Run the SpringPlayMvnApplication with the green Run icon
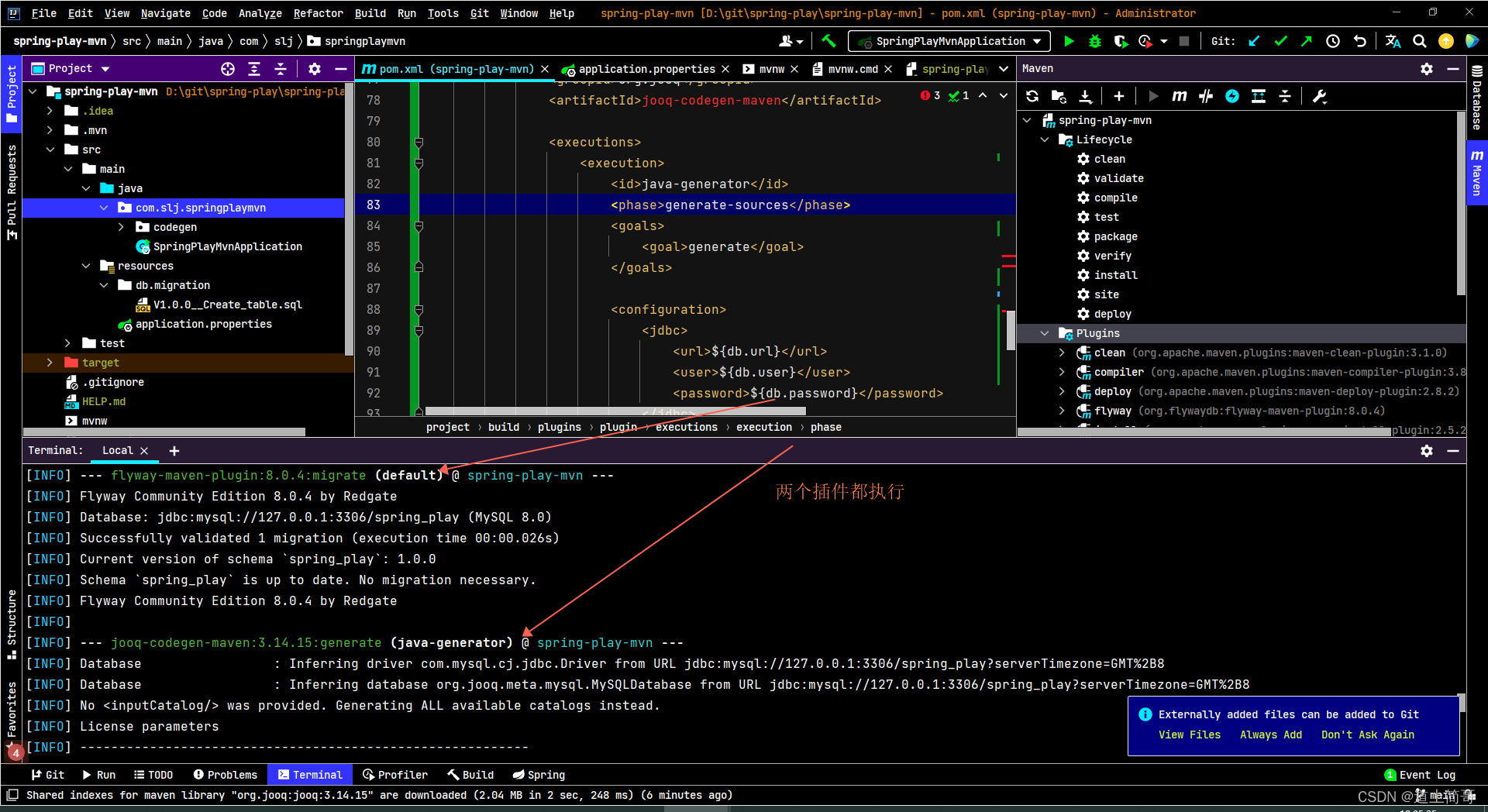Viewport: 1488px width, 812px height. coord(1069,41)
